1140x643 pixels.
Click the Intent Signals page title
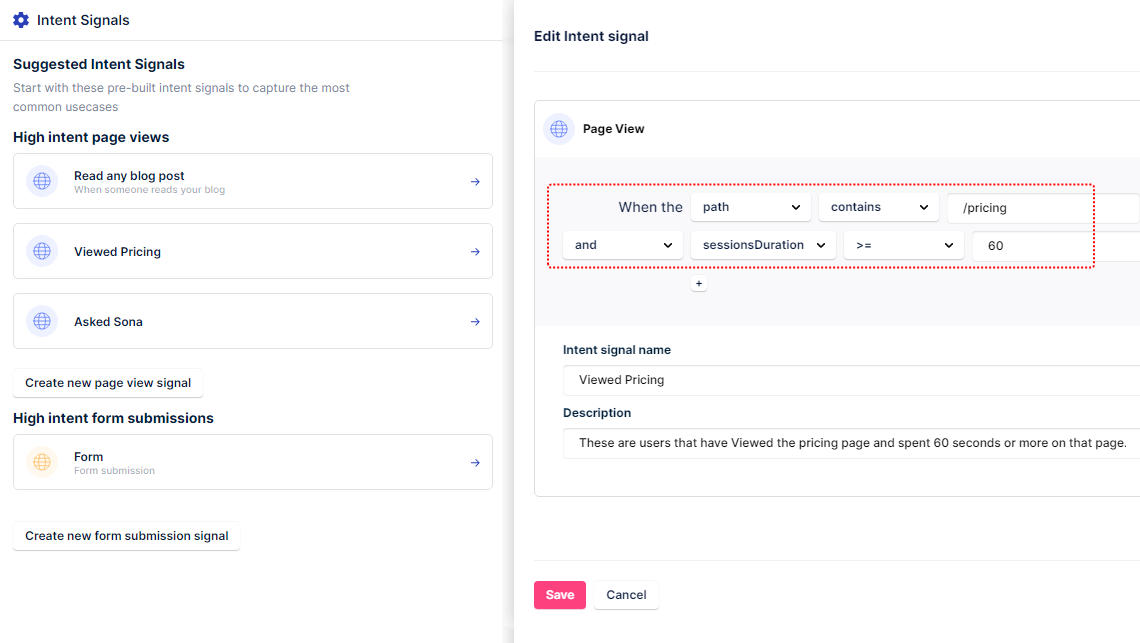[x=83, y=20]
